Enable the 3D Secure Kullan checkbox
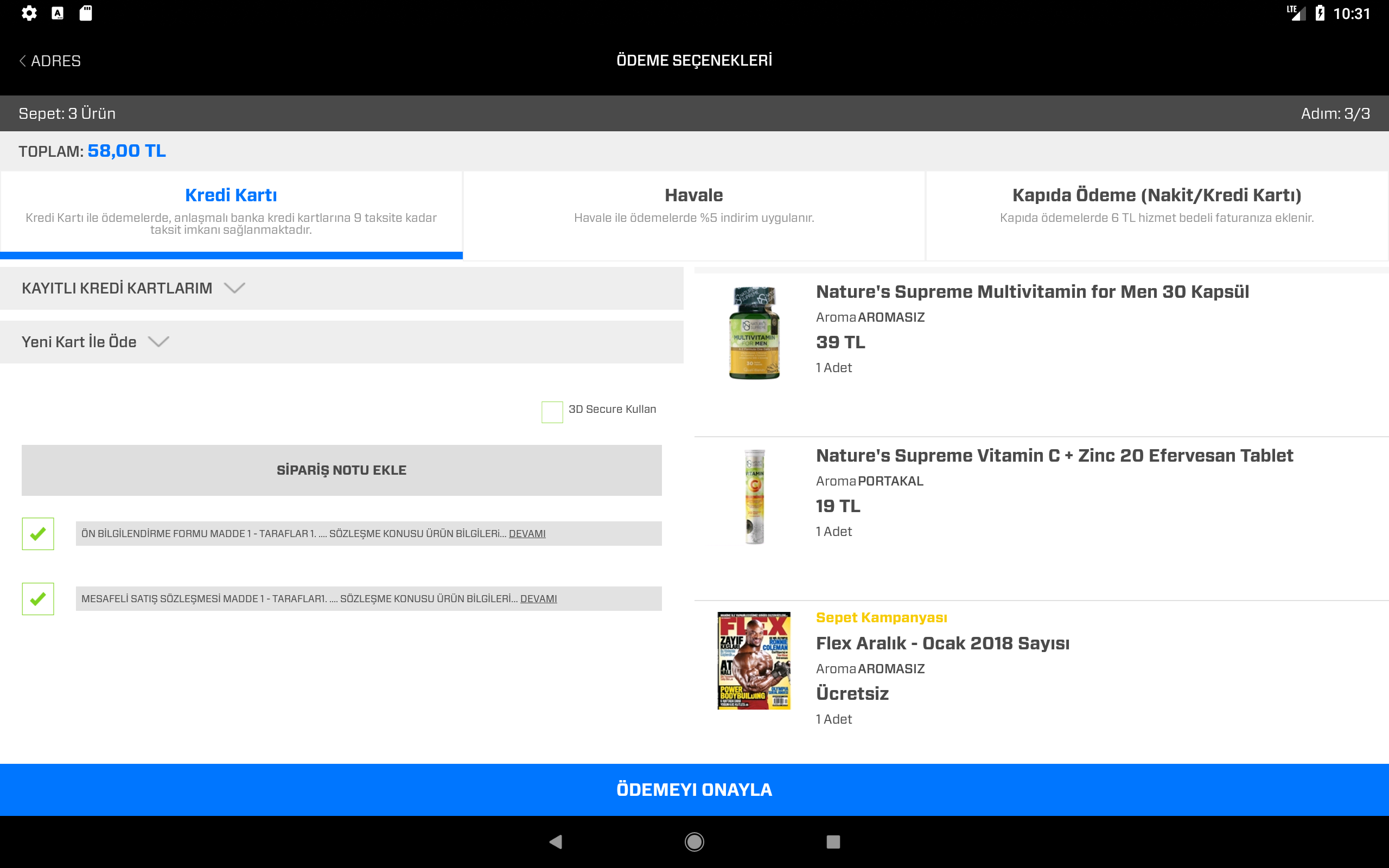 coord(552,412)
